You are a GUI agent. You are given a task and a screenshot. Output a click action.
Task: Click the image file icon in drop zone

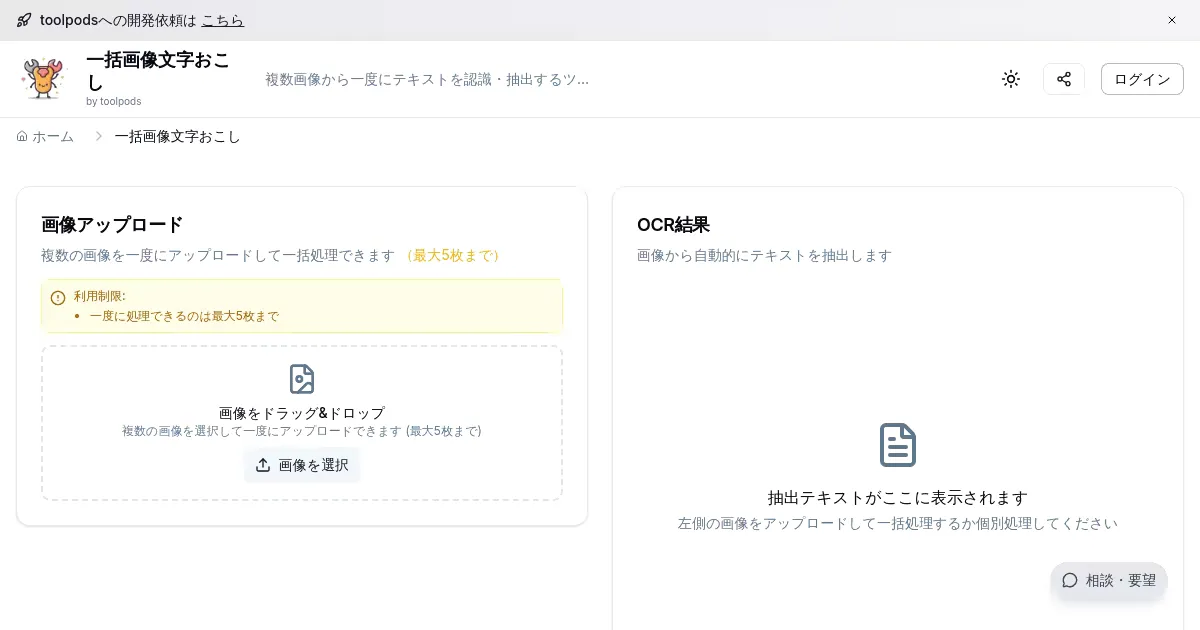click(x=302, y=379)
